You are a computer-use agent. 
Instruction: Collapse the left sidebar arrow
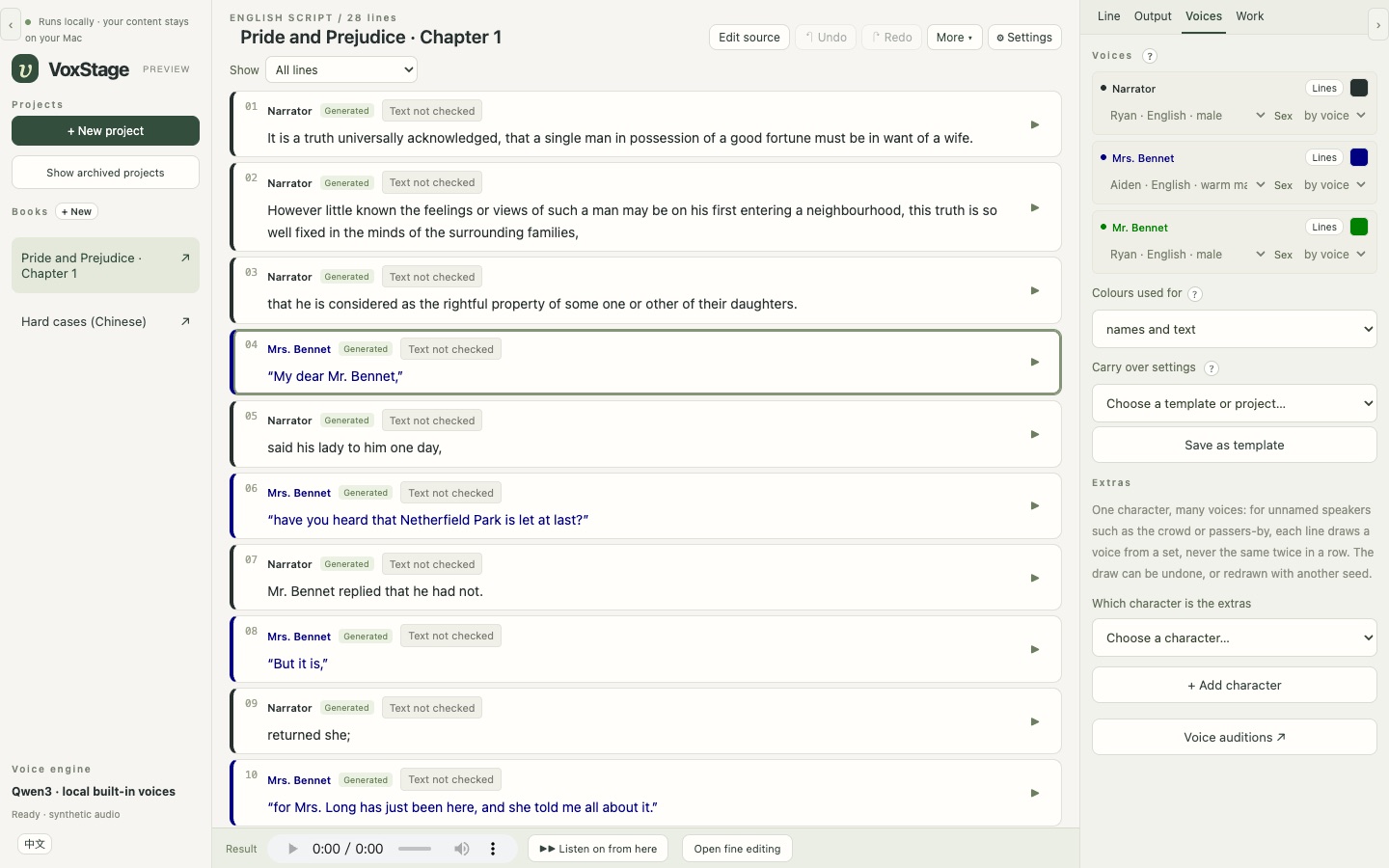pyautogui.click(x=11, y=24)
